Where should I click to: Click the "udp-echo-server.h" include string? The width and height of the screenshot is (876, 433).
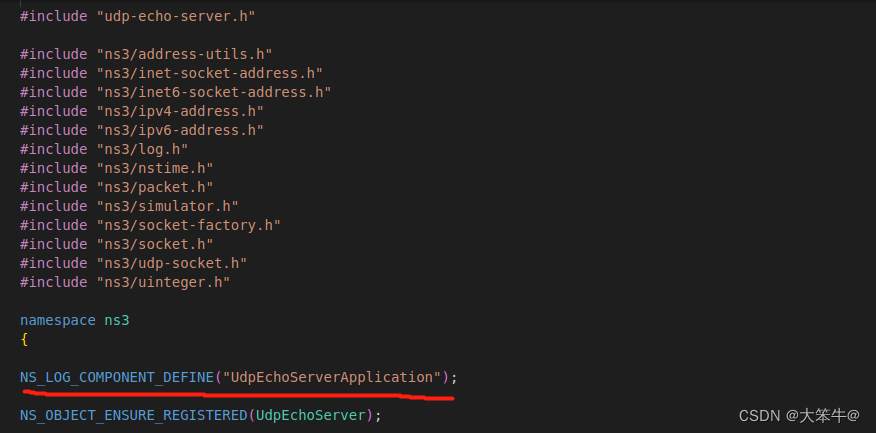(x=176, y=16)
